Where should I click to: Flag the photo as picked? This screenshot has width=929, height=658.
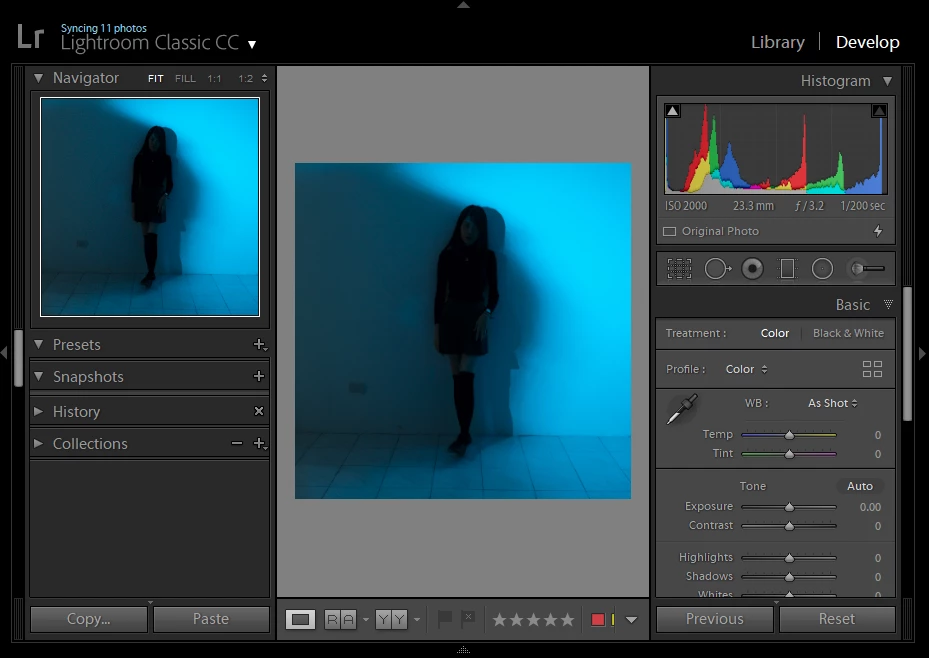click(x=444, y=619)
